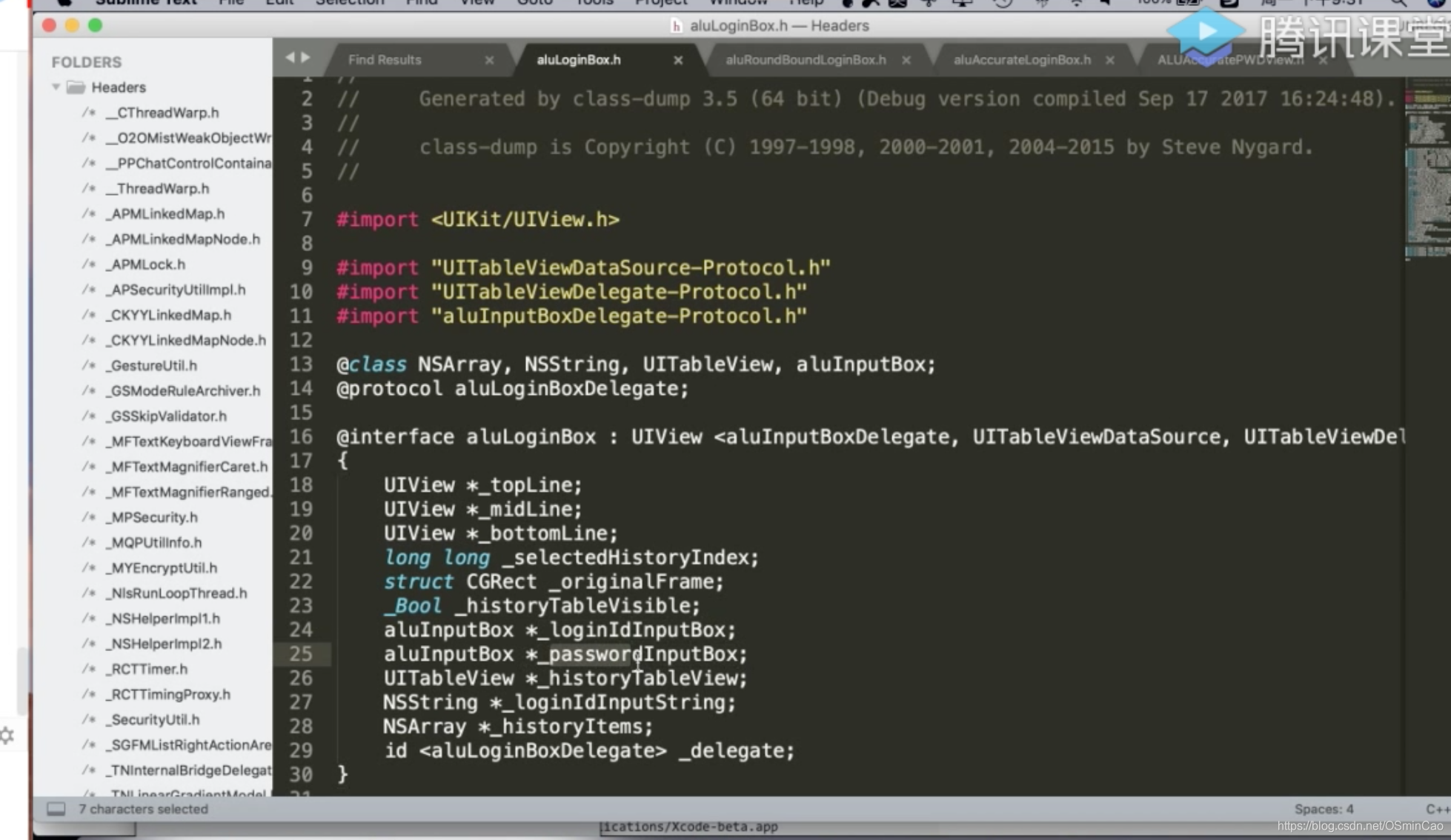Click the blog.csdn.net/OSminCao link
The width and height of the screenshot is (1451, 840).
1359,826
